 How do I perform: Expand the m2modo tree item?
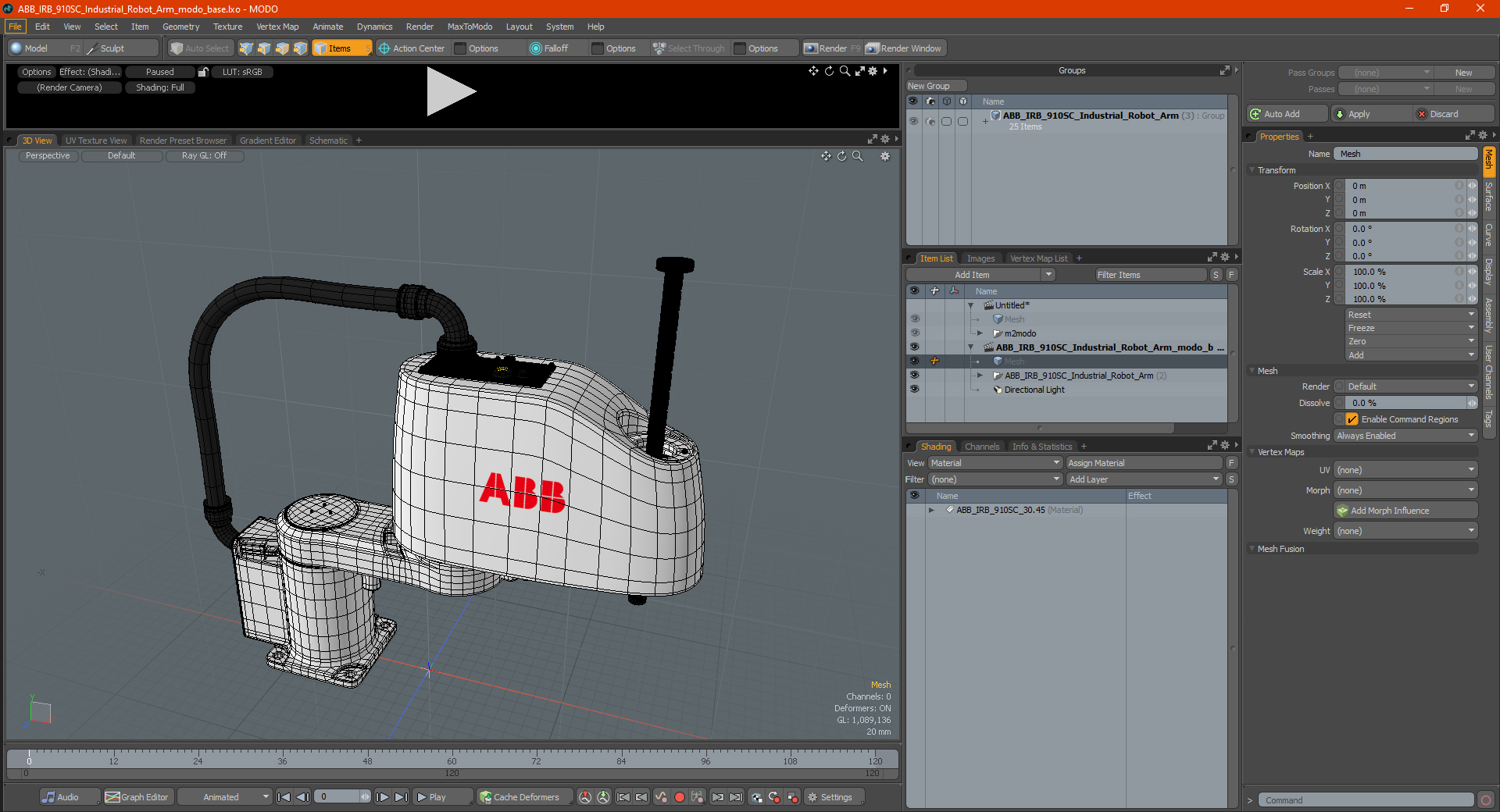pyautogui.click(x=980, y=333)
